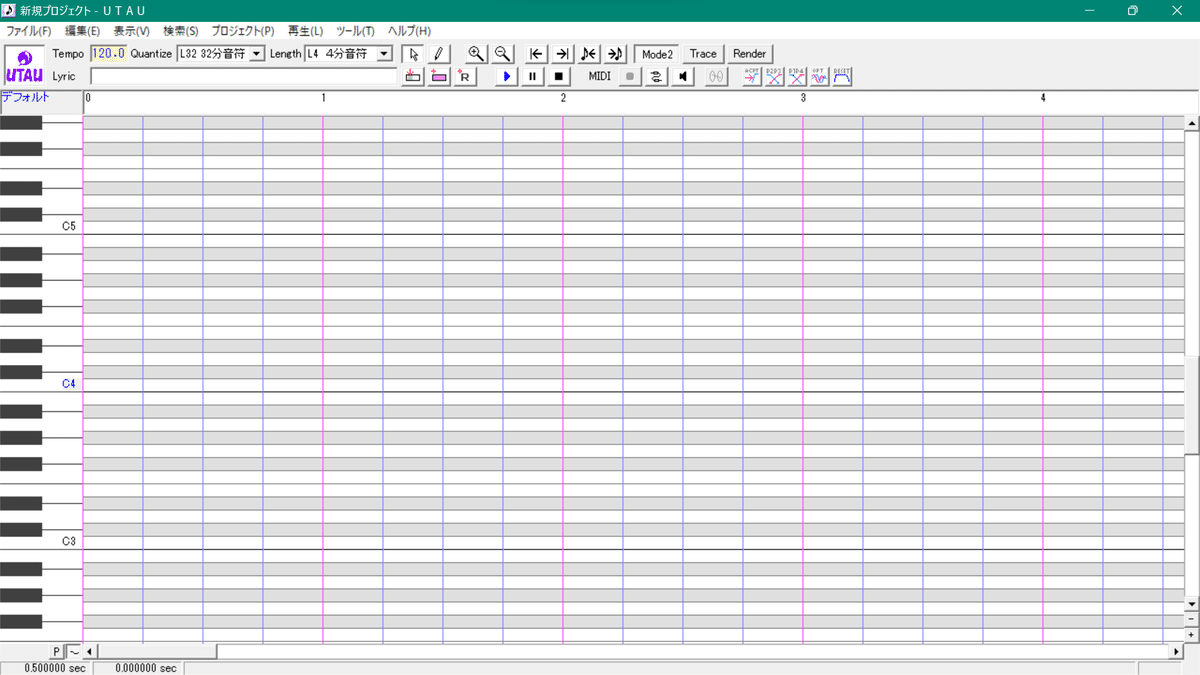Open the Length dropdown
Viewport: 1200px width, 675px height.
pyautogui.click(x=384, y=54)
